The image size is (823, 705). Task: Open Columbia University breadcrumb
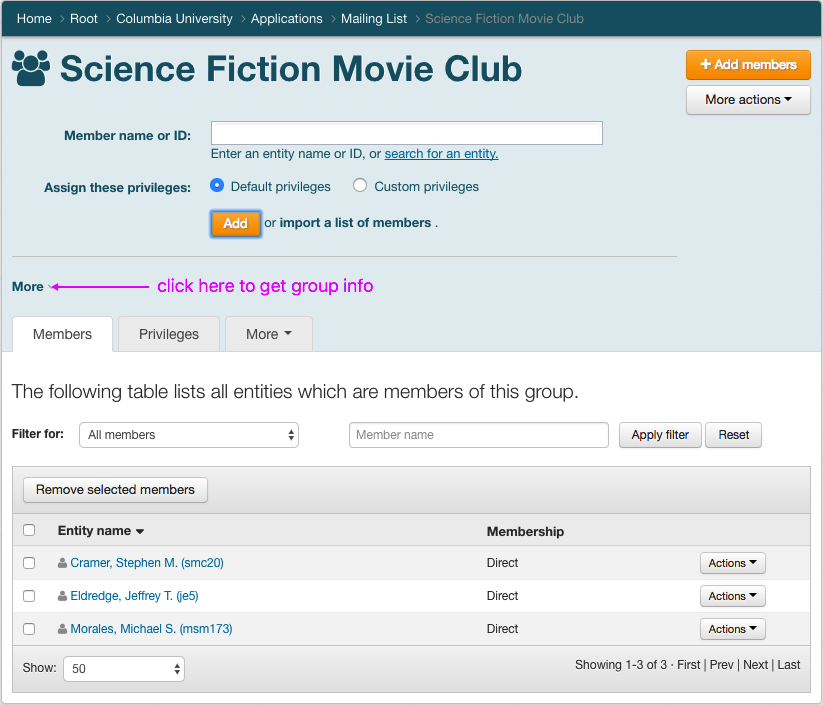(174, 18)
